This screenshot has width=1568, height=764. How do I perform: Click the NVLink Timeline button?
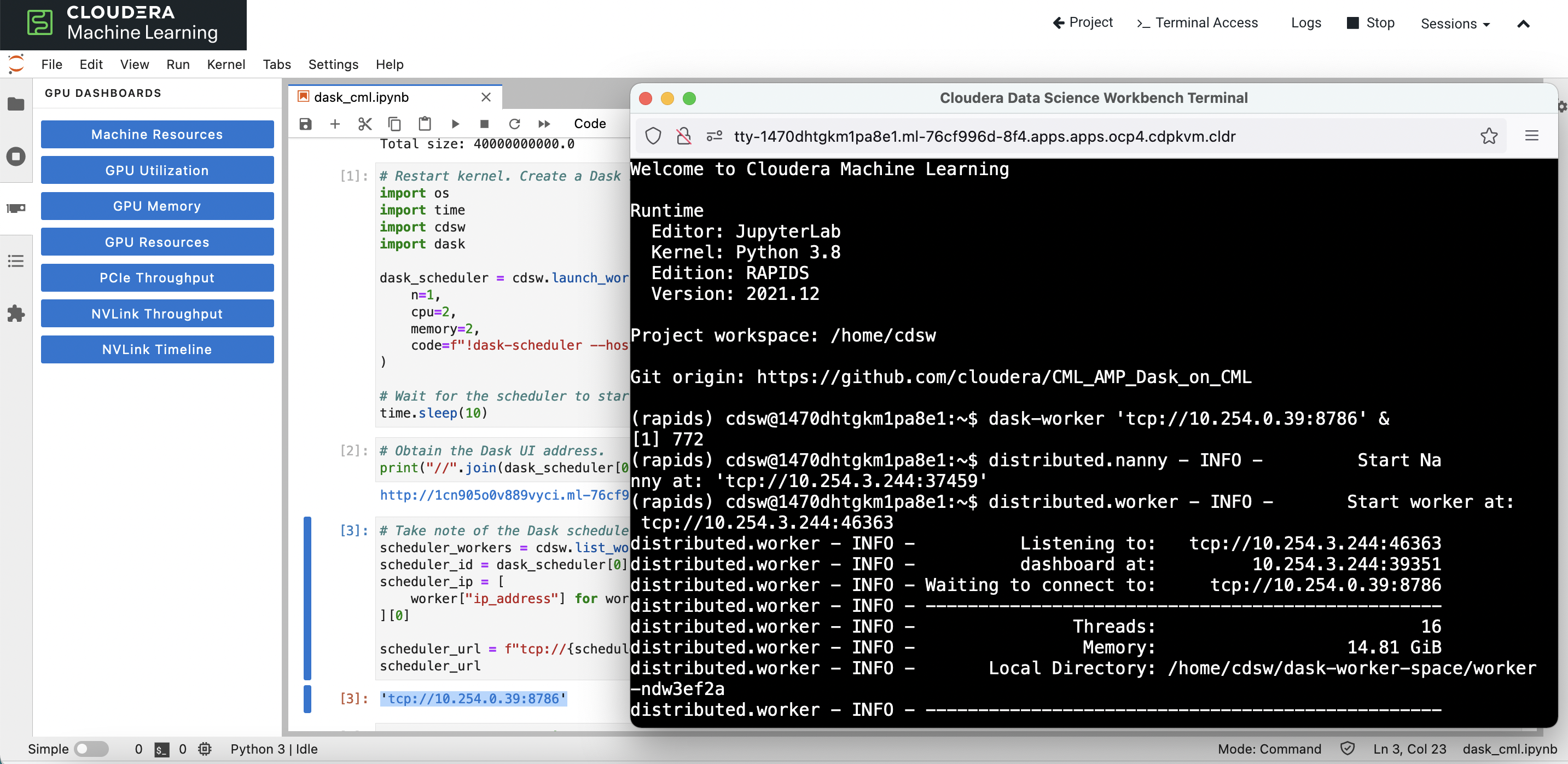pyautogui.click(x=157, y=349)
